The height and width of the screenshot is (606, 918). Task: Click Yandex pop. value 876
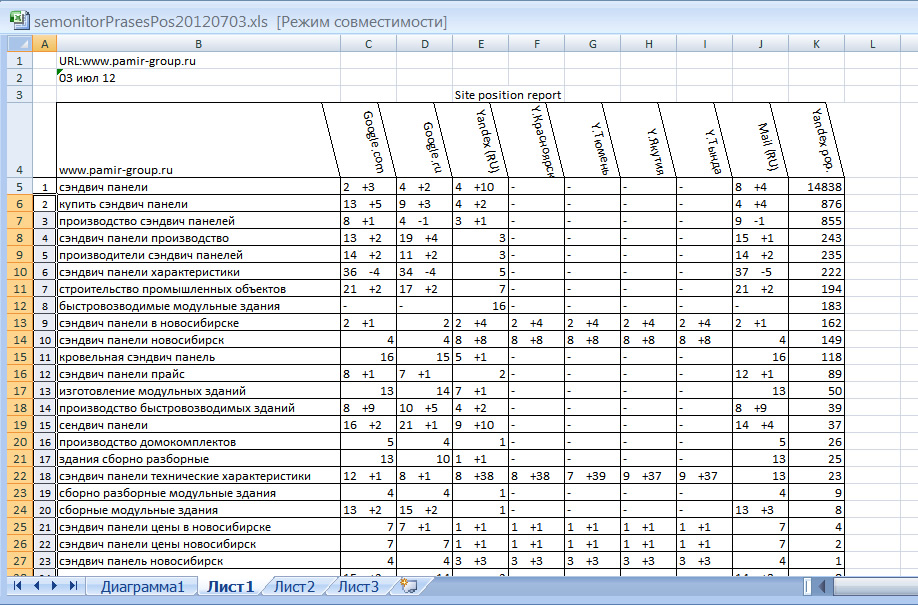[817, 204]
